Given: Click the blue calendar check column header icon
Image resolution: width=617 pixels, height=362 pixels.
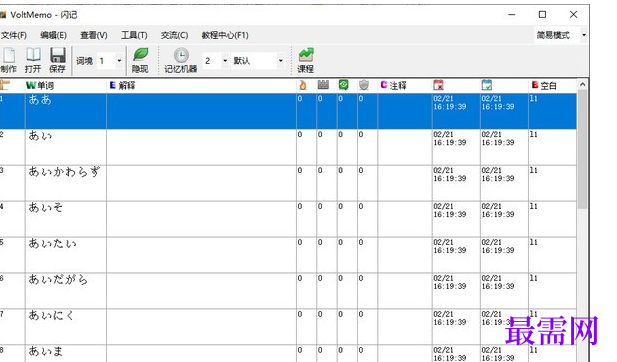Looking at the screenshot, I should point(486,85).
